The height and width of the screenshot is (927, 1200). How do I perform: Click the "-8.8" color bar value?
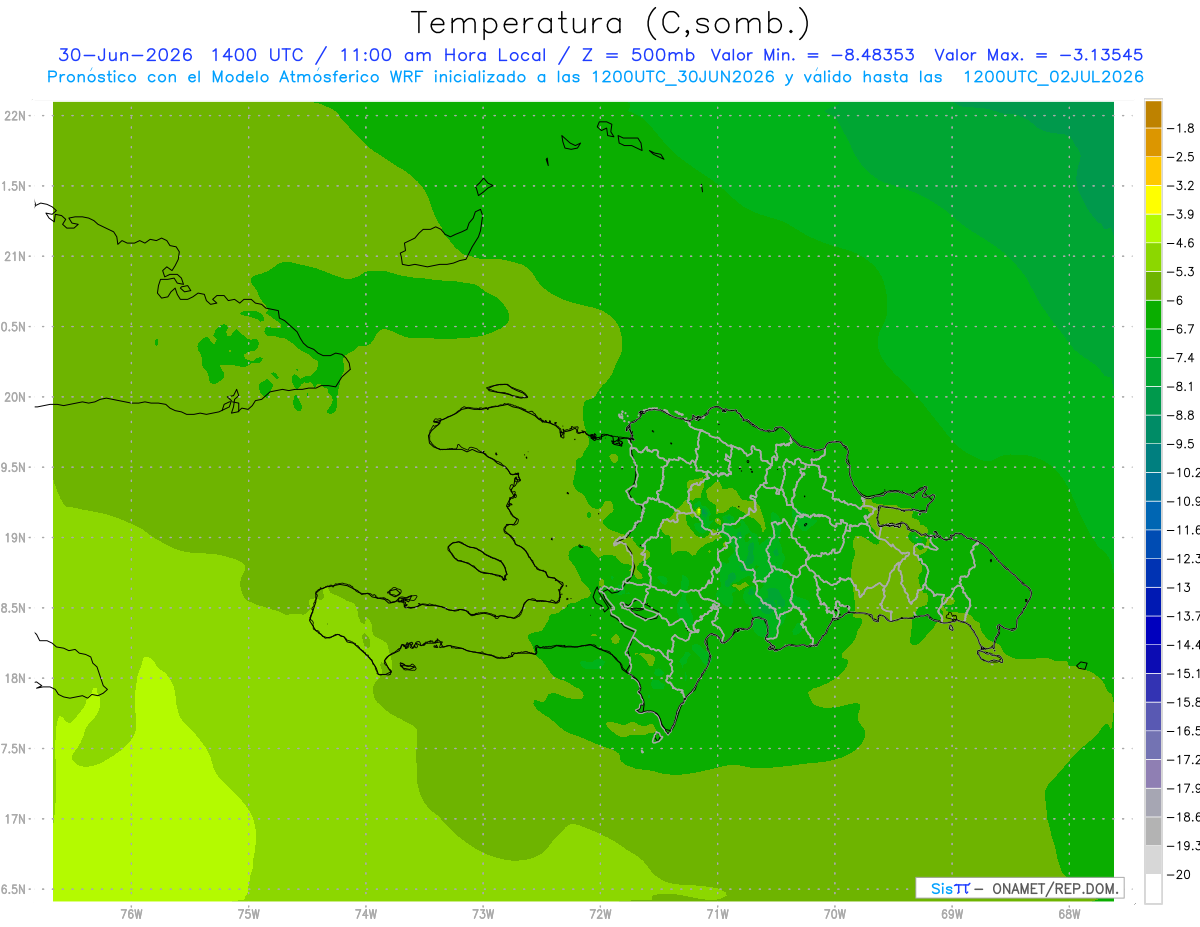(1181, 414)
